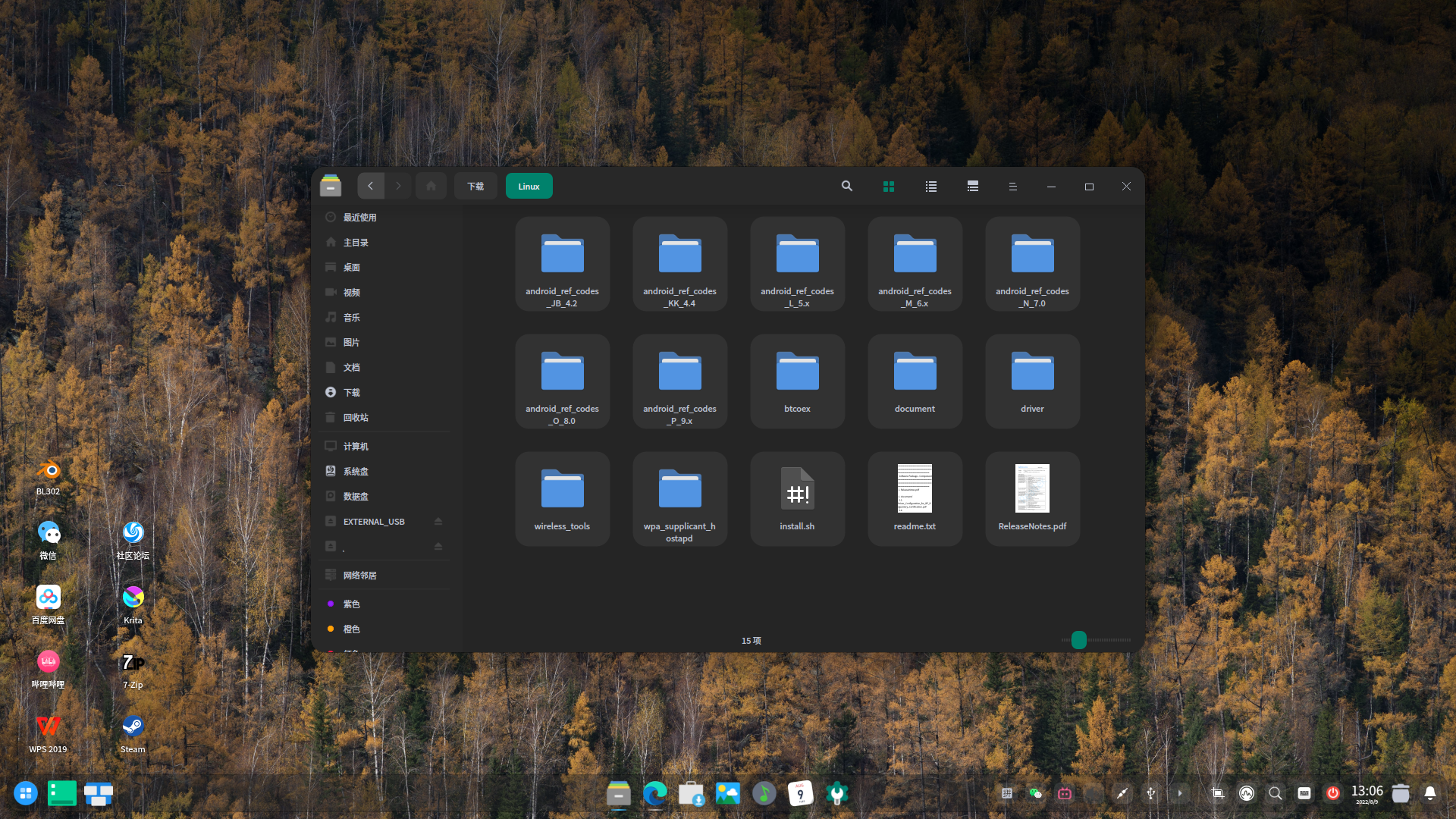Go back using the back arrow
The height and width of the screenshot is (819, 1456).
[x=371, y=186]
